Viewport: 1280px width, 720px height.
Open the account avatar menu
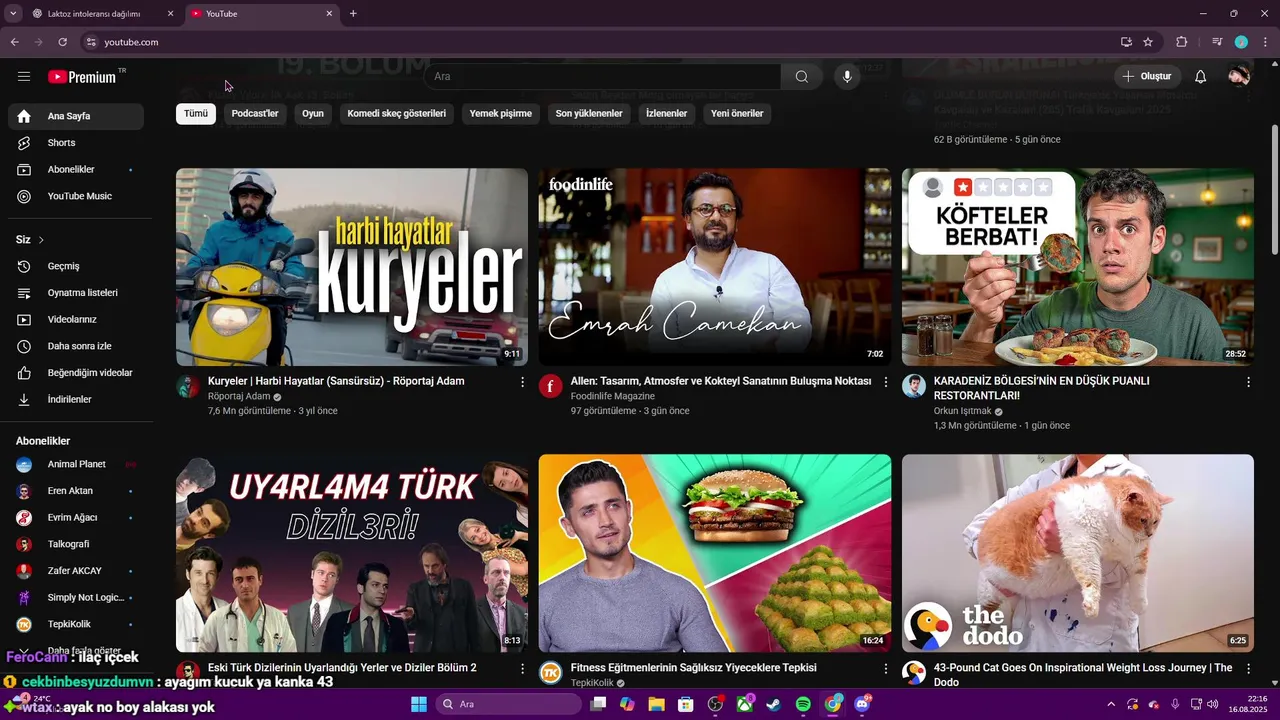1239,77
